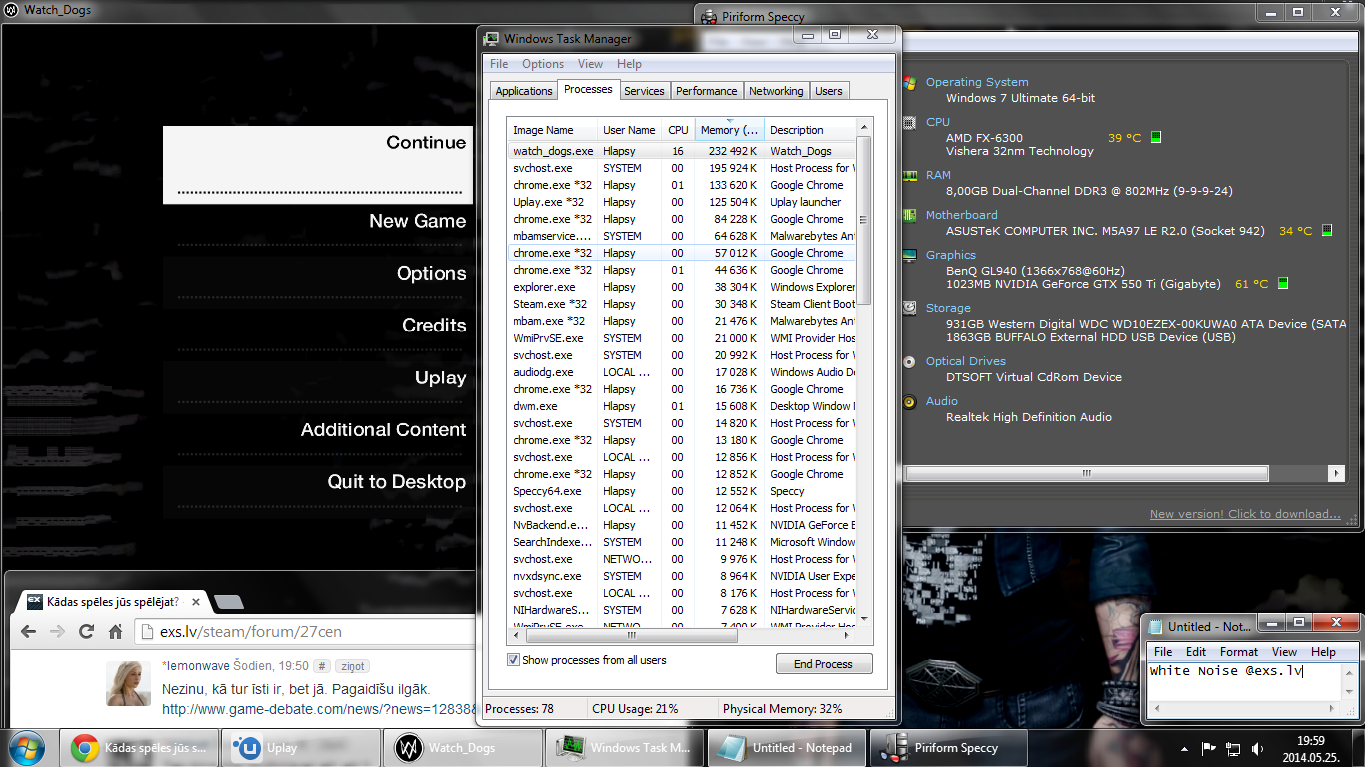Click lemonwave user avatar thumbnail

pyautogui.click(x=129, y=683)
